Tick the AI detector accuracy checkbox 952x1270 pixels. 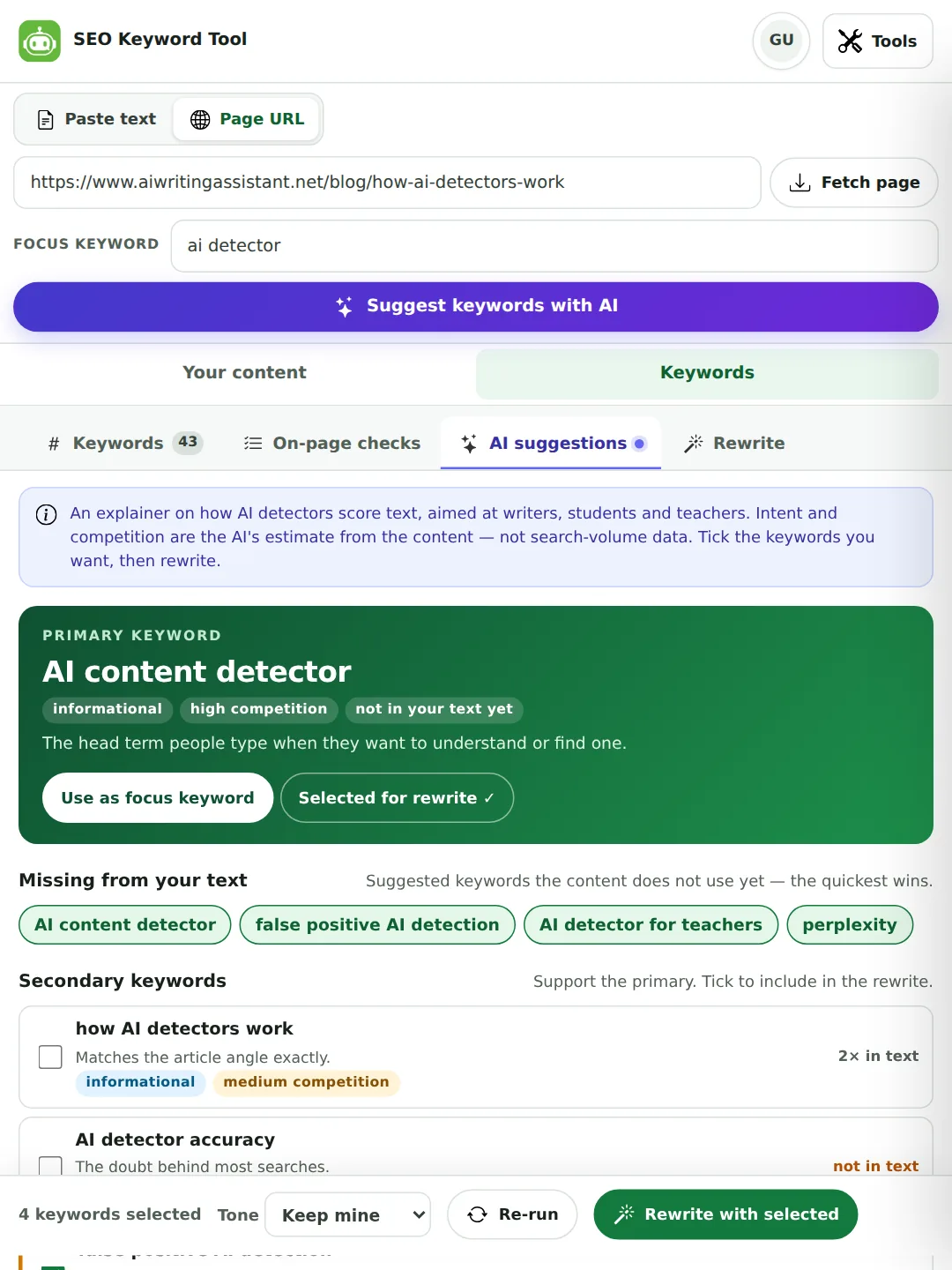(50, 1166)
